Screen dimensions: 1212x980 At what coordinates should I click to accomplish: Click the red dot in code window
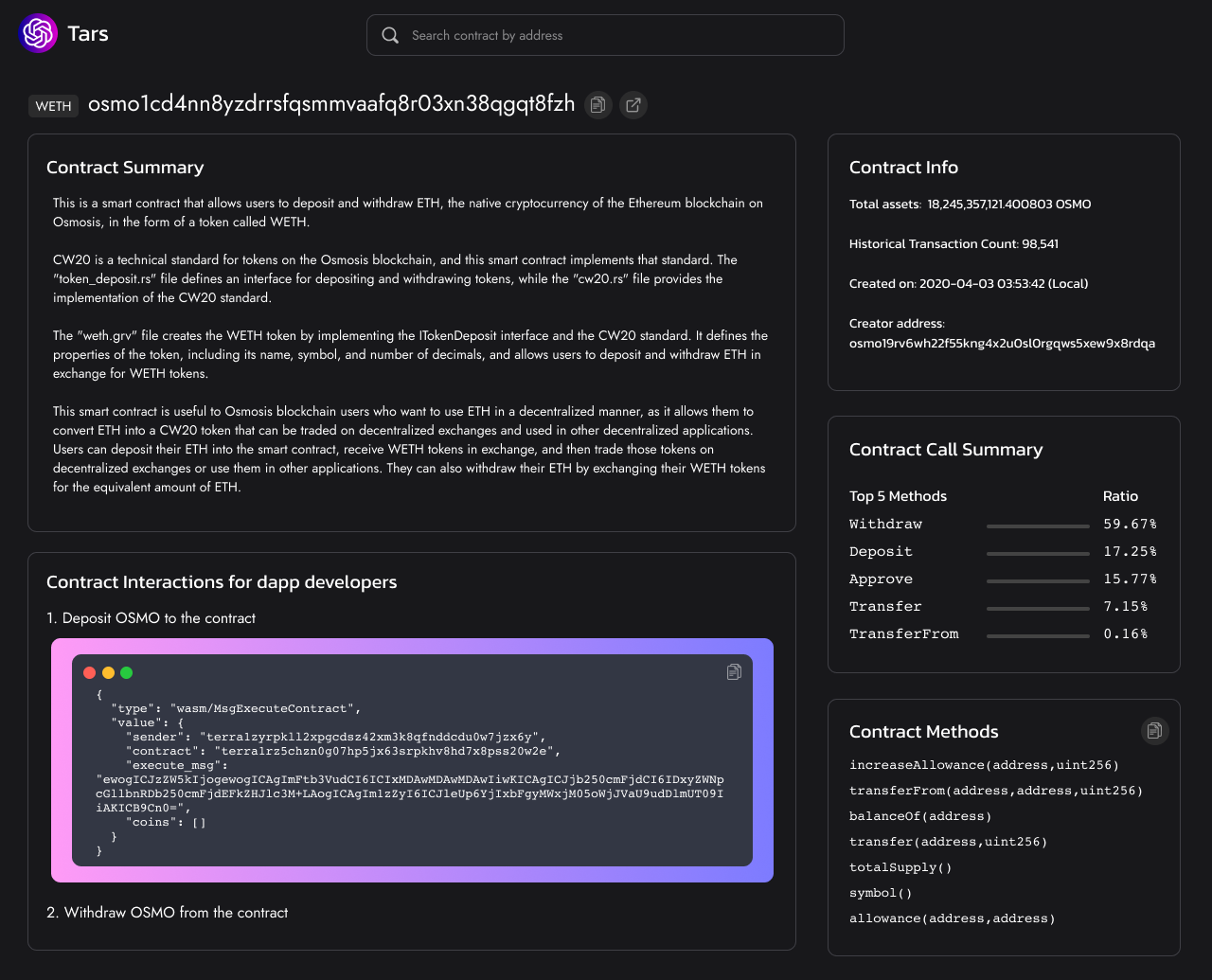click(x=89, y=673)
